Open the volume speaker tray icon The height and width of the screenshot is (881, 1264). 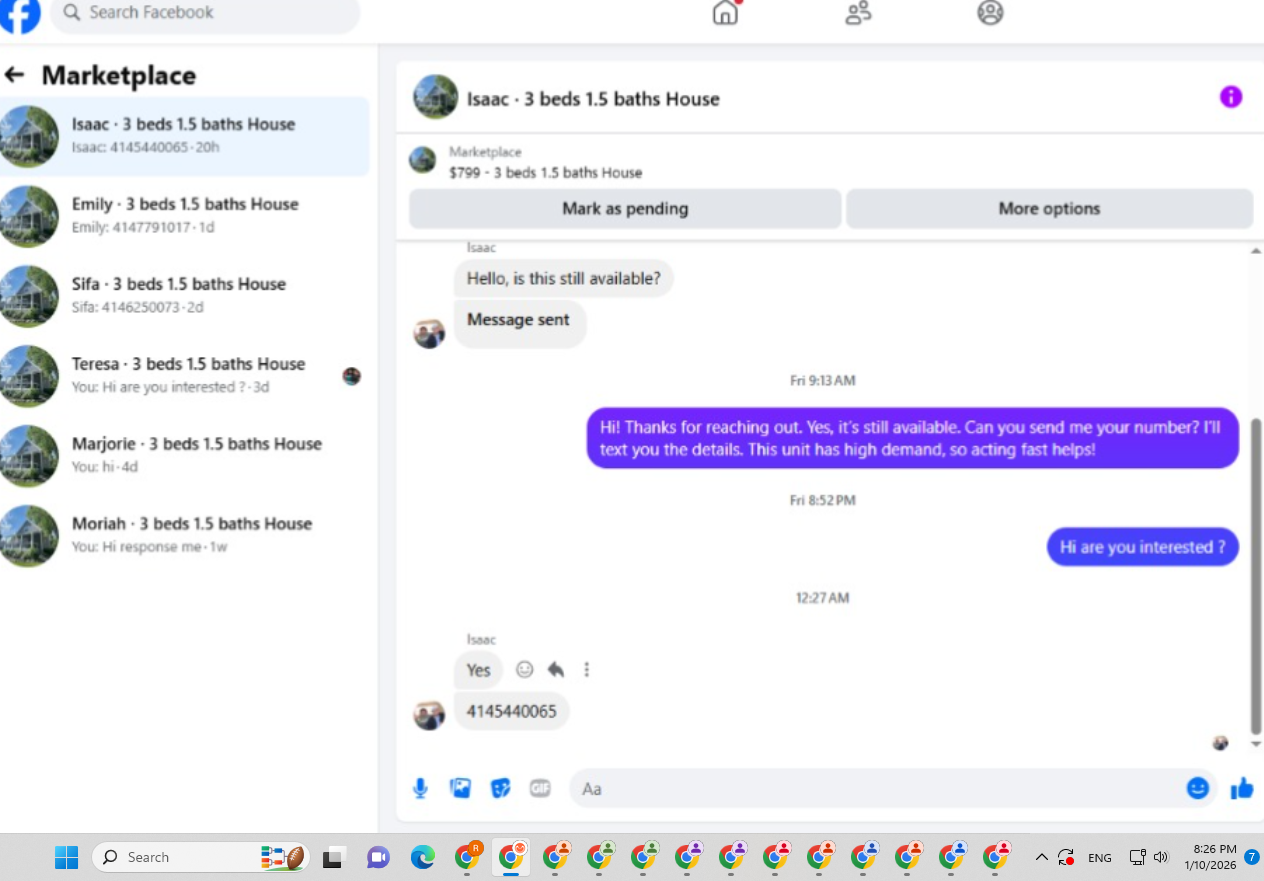pyautogui.click(x=1161, y=857)
